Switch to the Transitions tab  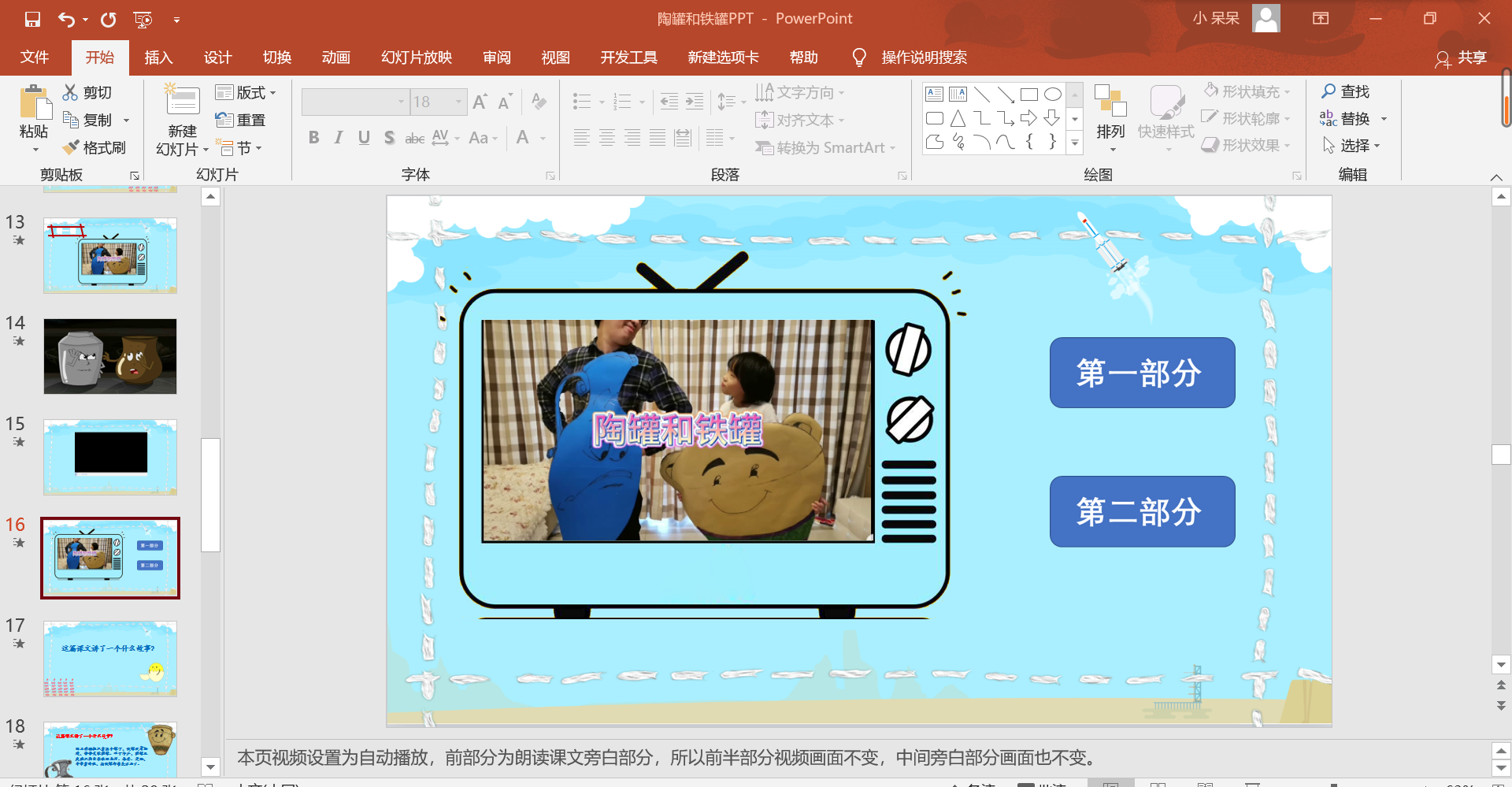coord(276,57)
